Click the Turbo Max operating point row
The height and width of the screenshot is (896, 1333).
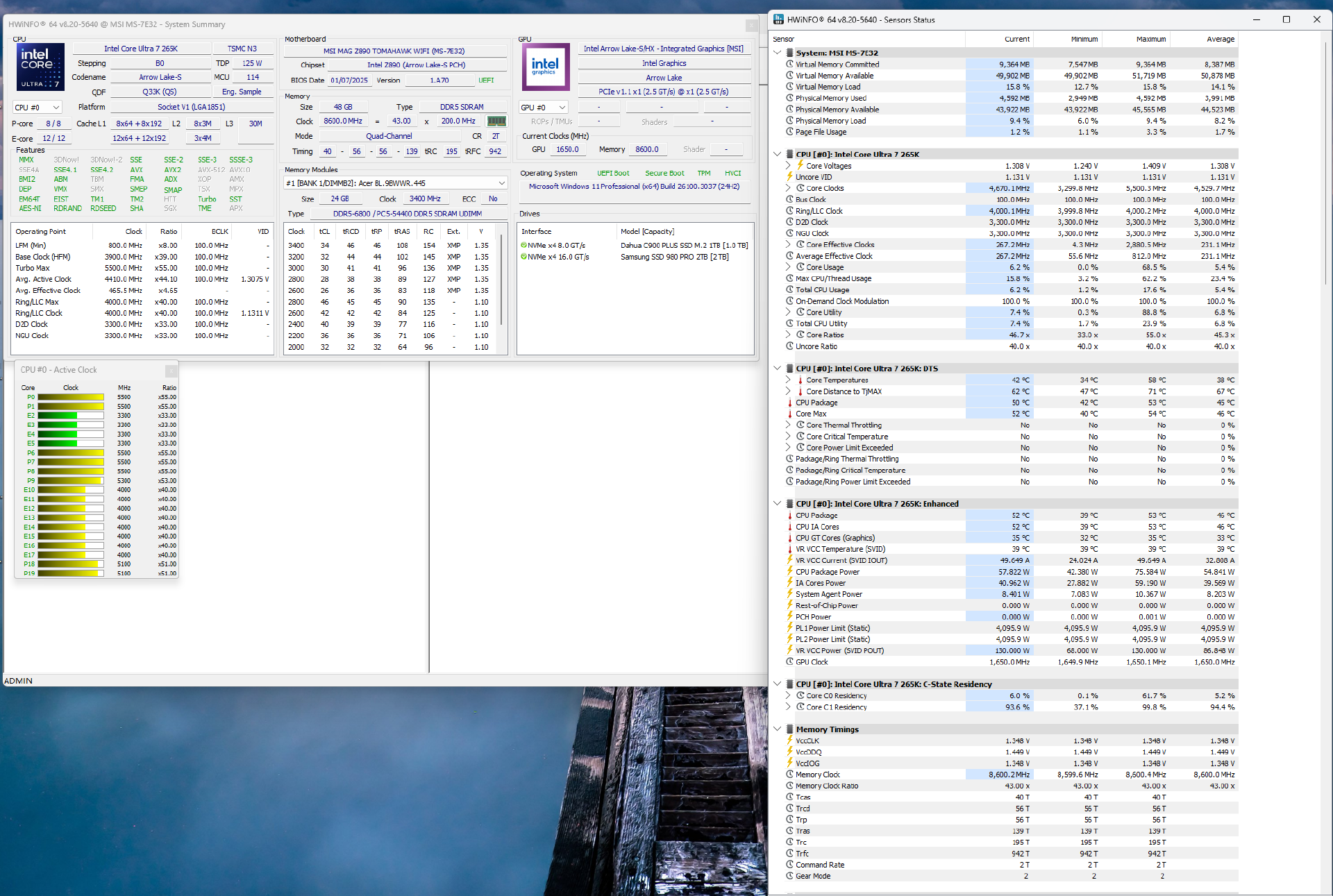point(142,268)
